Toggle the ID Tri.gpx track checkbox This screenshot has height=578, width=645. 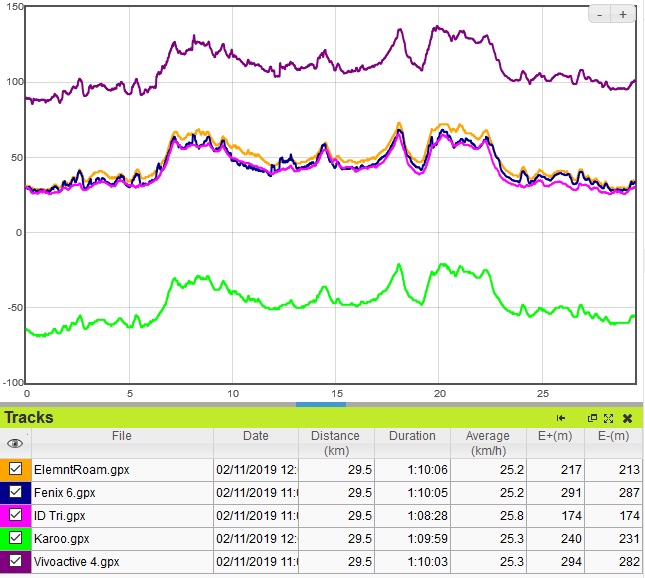pyautogui.click(x=16, y=514)
